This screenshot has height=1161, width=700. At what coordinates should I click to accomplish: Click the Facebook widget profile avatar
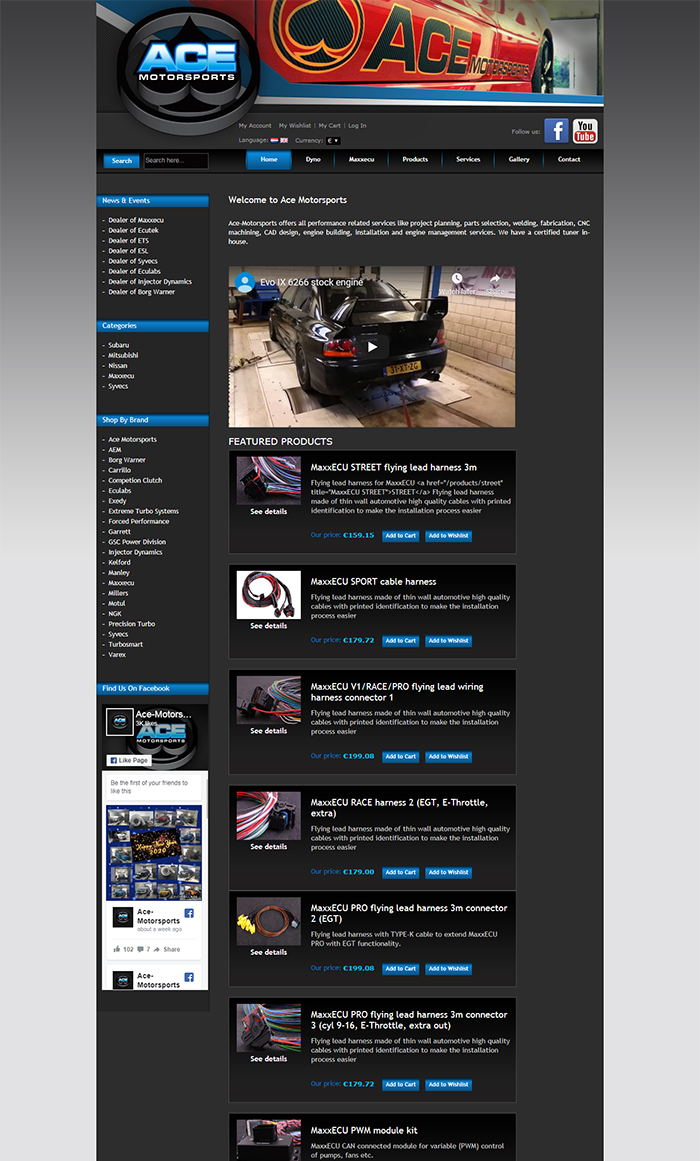tap(119, 722)
